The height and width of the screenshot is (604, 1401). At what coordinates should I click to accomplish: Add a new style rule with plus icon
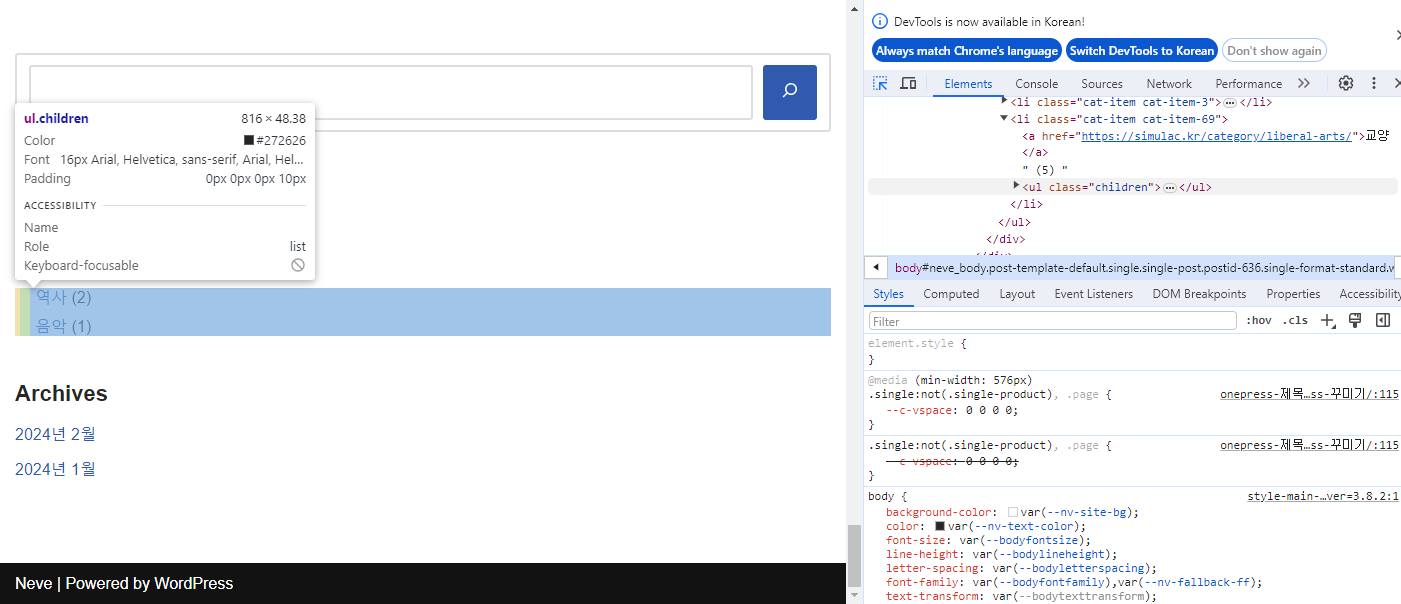(1328, 321)
